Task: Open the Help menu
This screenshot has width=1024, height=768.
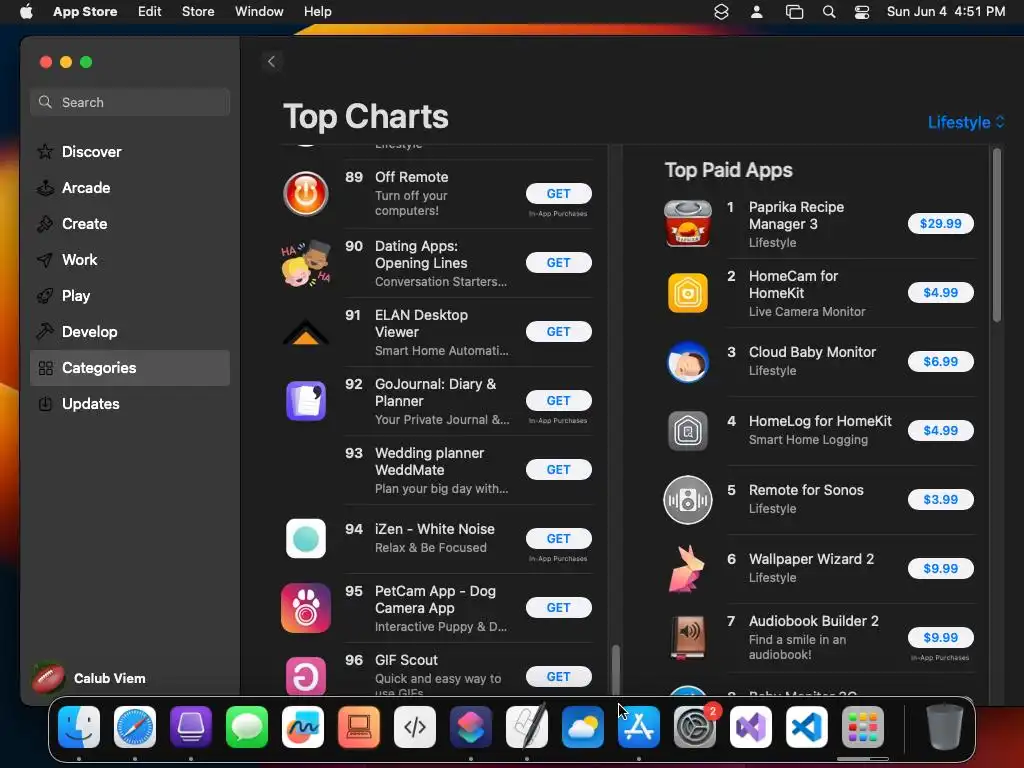Action: click(x=317, y=12)
